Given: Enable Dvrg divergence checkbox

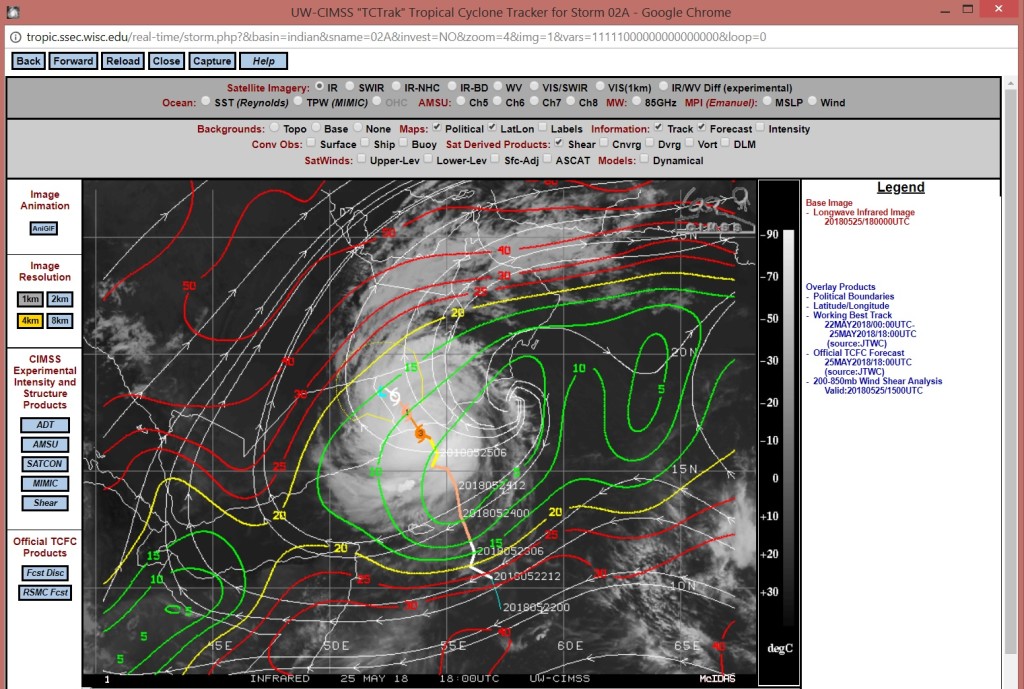Looking at the screenshot, I should [x=649, y=142].
